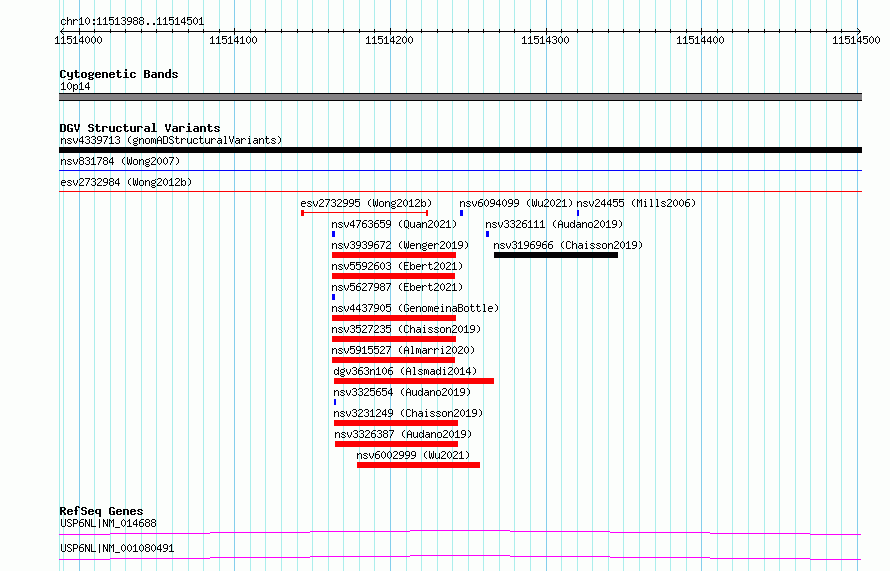Select the esv2732995 thin red interval bar
Viewport: 890px width, 571px height.
(364, 213)
